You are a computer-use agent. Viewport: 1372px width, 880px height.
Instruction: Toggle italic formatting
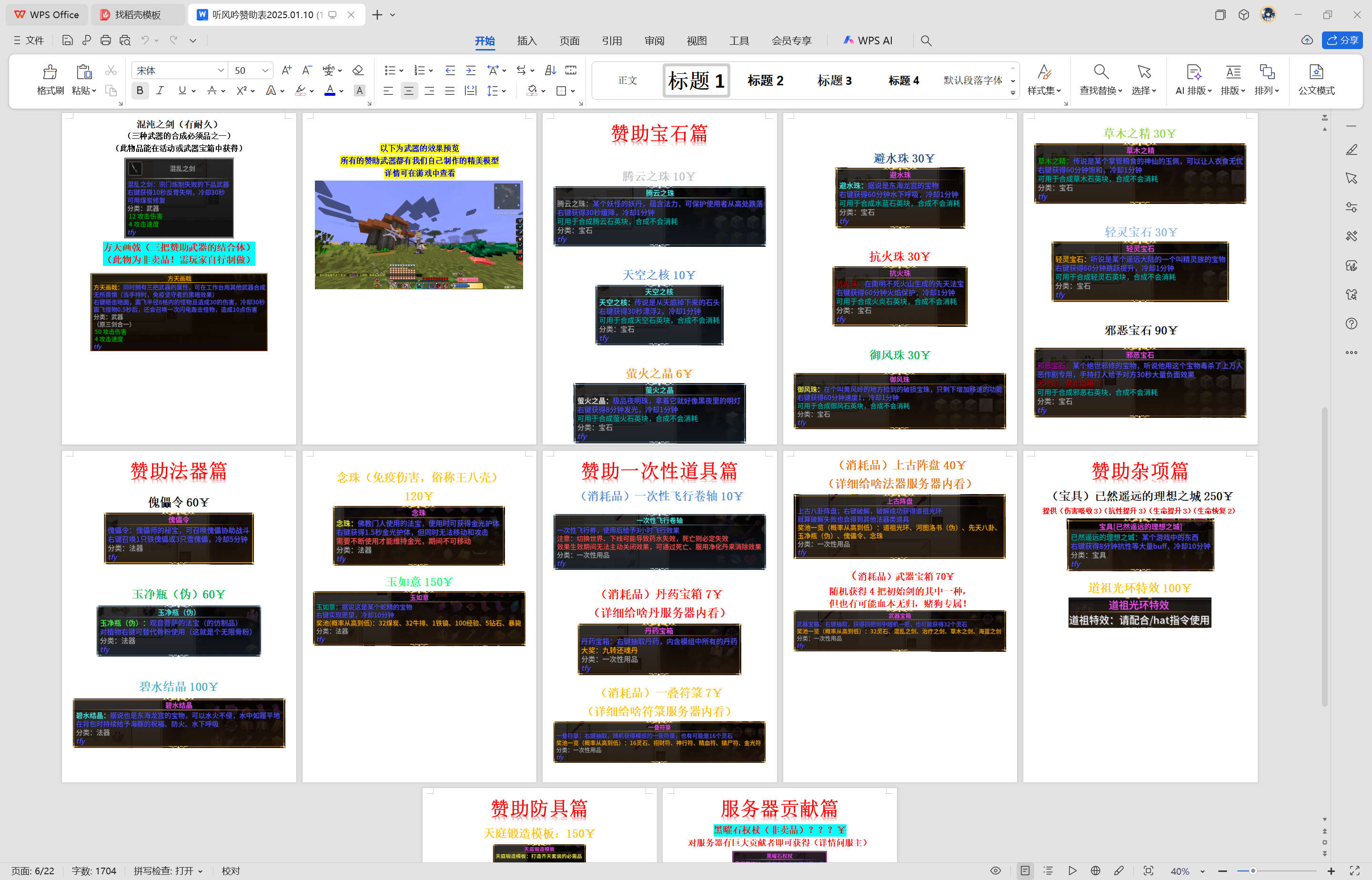click(161, 91)
